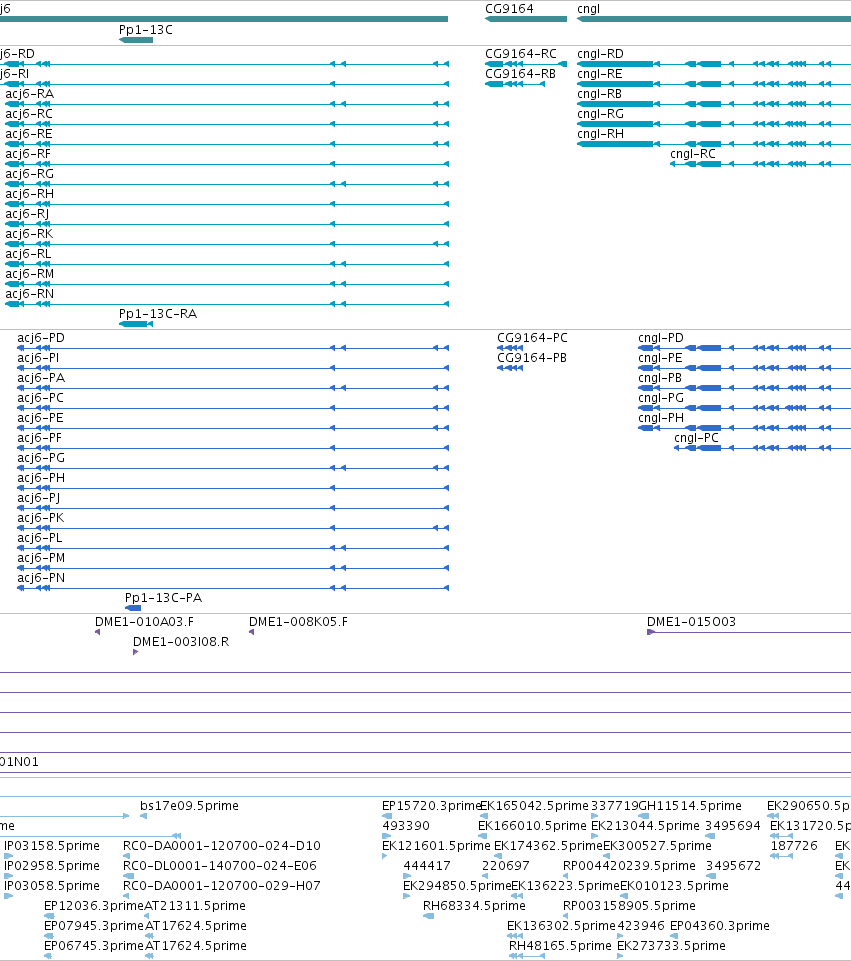Select the Pp1-13C-PA protein label
Image resolution: width=851 pixels, height=961 pixels.
pyautogui.click(x=164, y=598)
